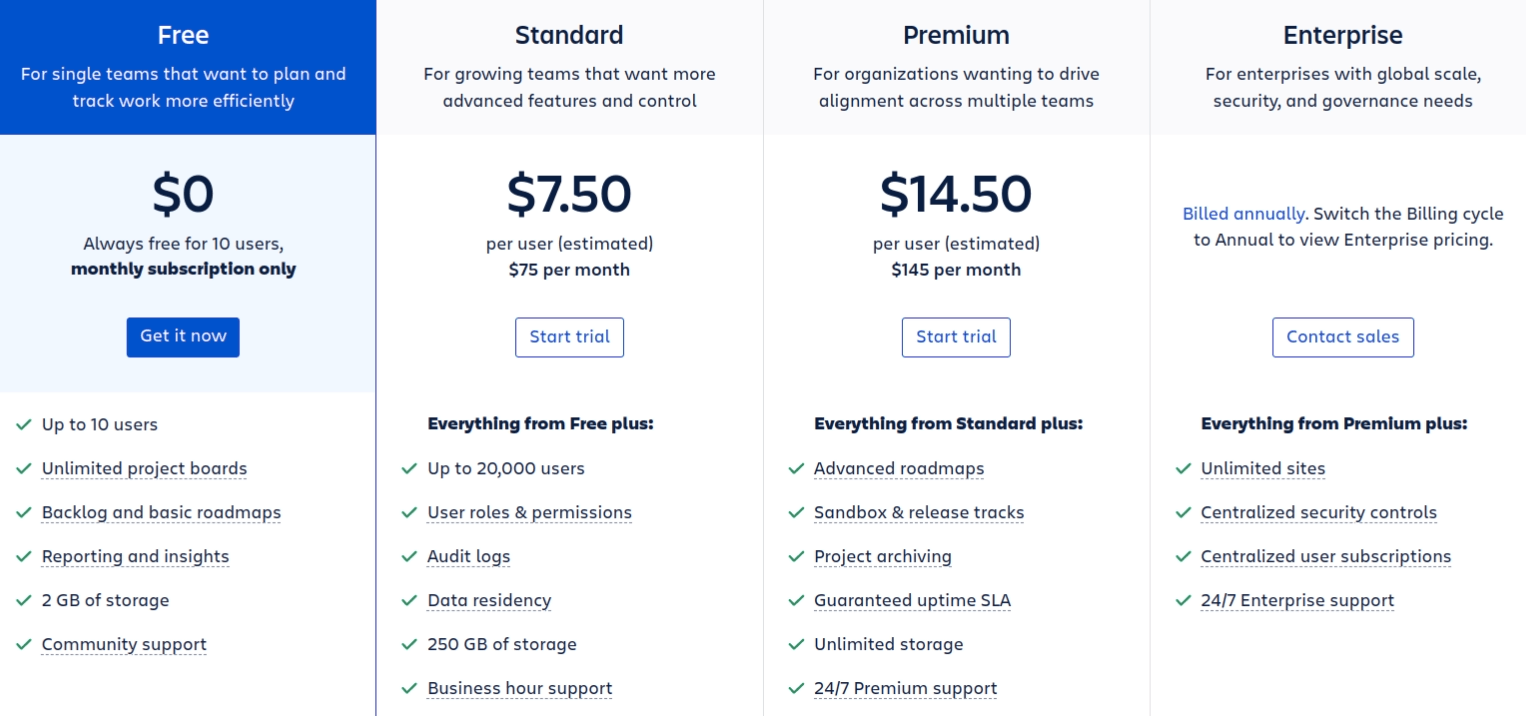
Task: Click the Backlog and basic roadmaps feature
Action: coord(161,512)
